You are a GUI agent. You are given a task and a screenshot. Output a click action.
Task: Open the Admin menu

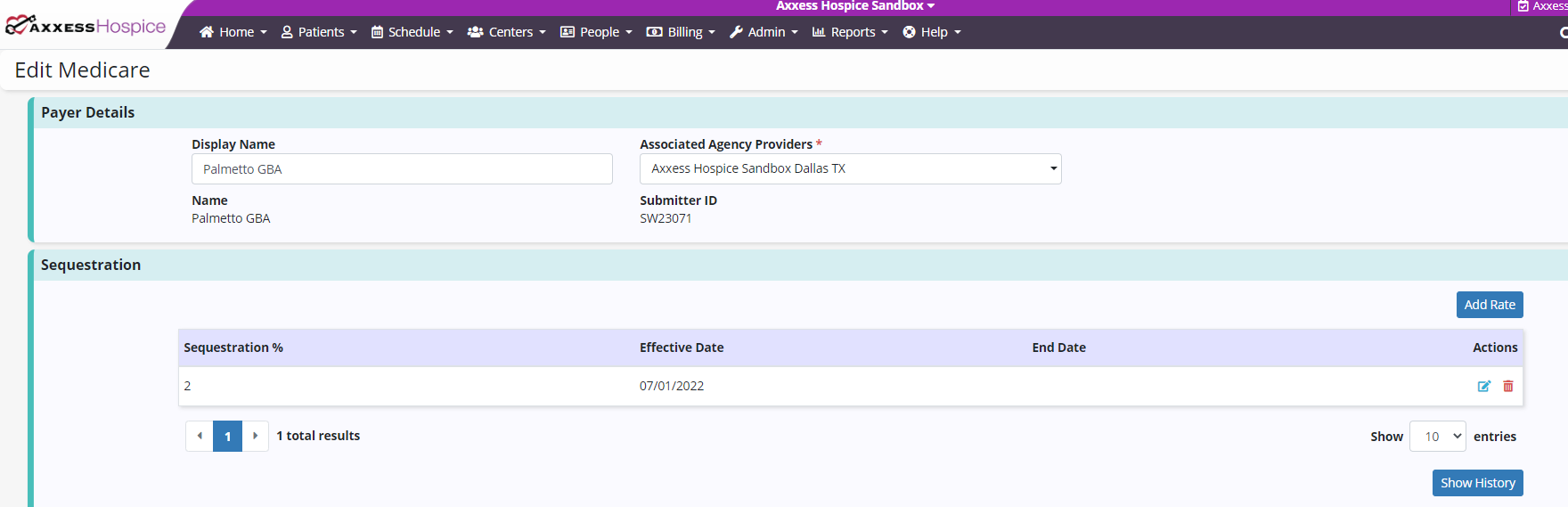[764, 32]
